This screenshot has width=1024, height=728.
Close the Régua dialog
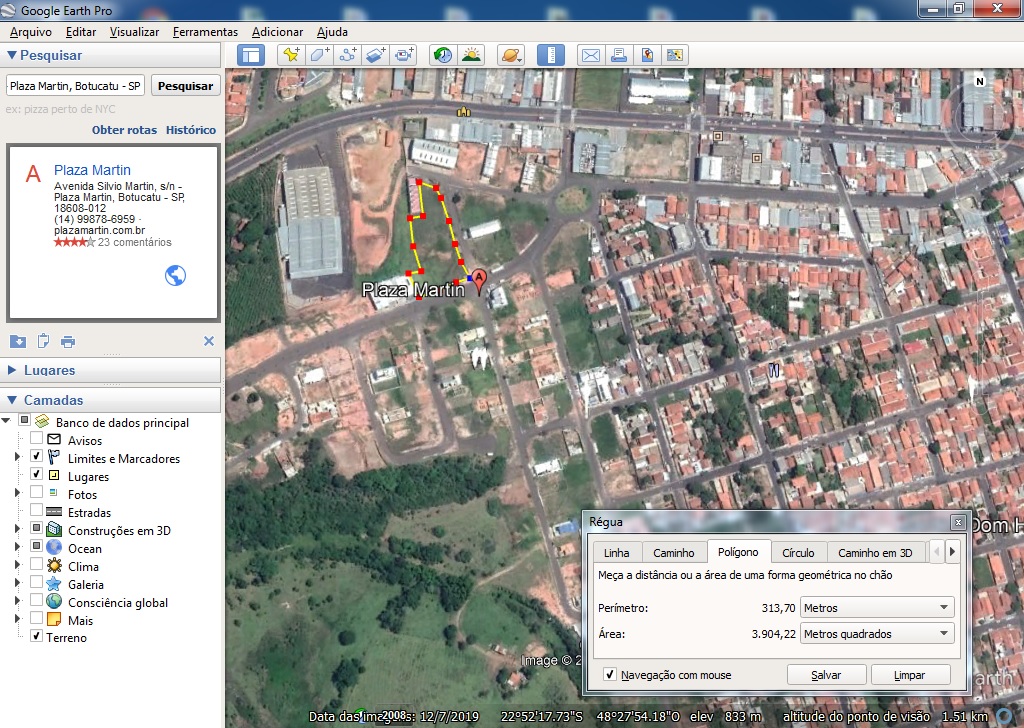pyautogui.click(x=958, y=522)
